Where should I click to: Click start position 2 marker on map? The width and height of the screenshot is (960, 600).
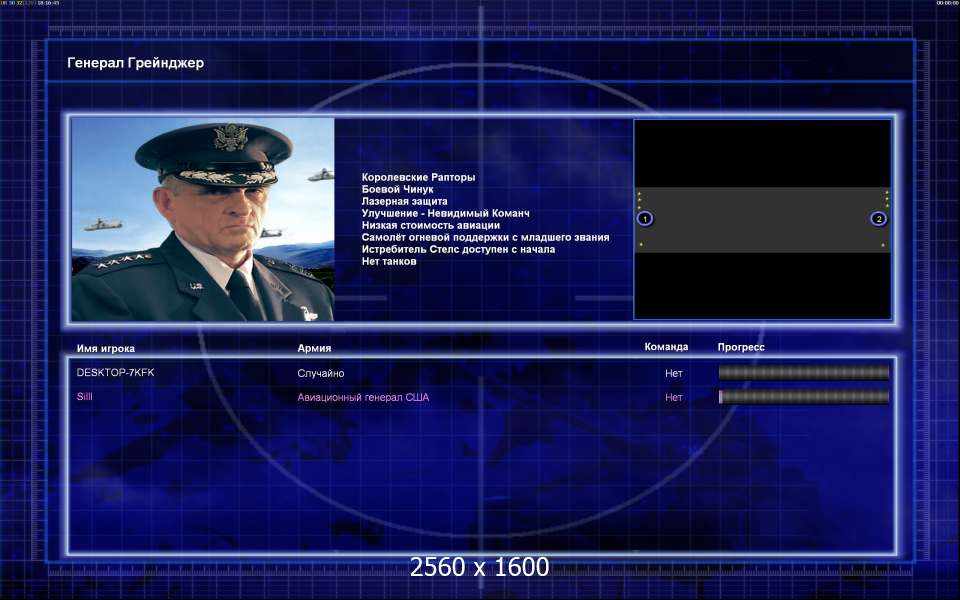point(879,219)
